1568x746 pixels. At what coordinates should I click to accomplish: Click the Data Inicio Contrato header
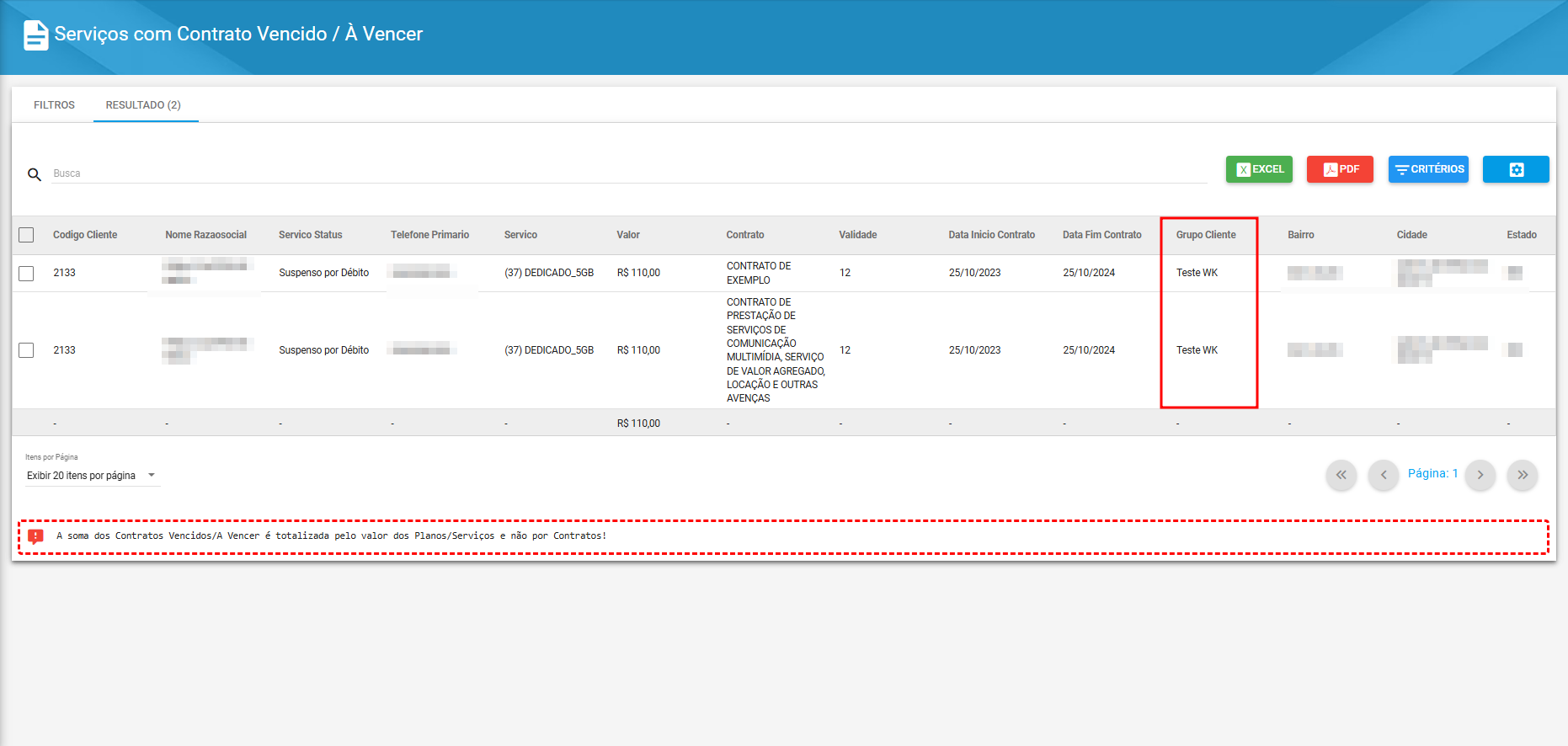click(991, 235)
